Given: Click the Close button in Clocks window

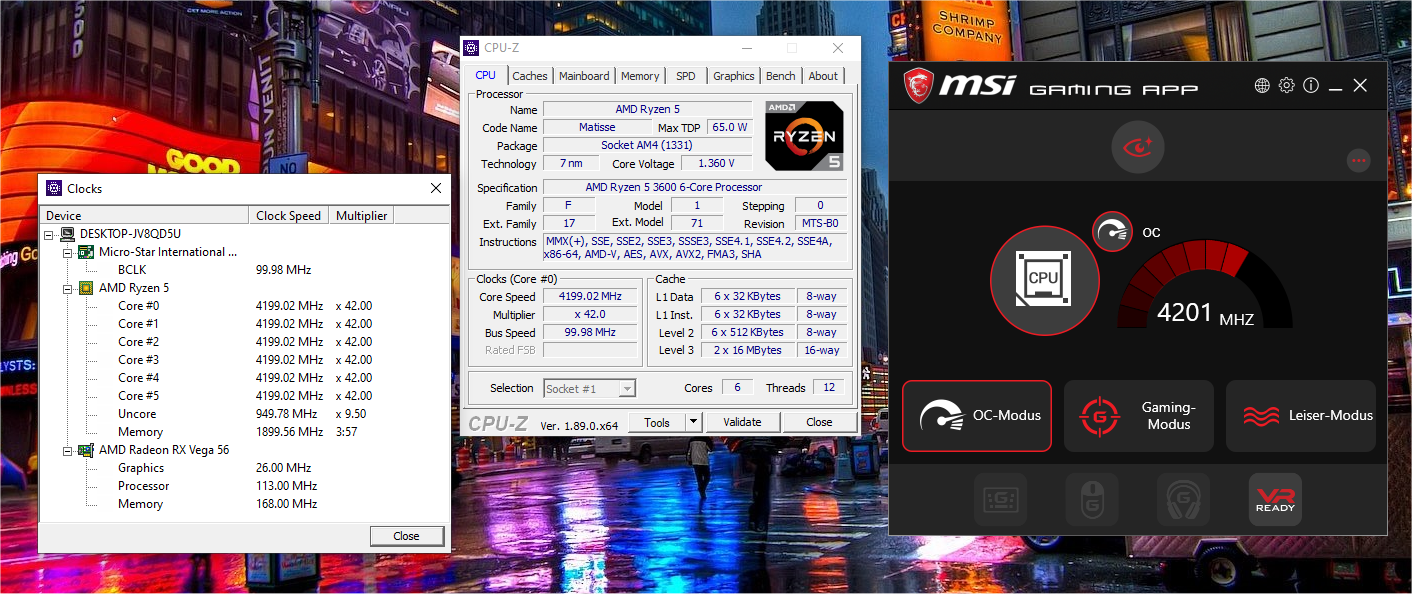Looking at the screenshot, I should pyautogui.click(x=406, y=536).
